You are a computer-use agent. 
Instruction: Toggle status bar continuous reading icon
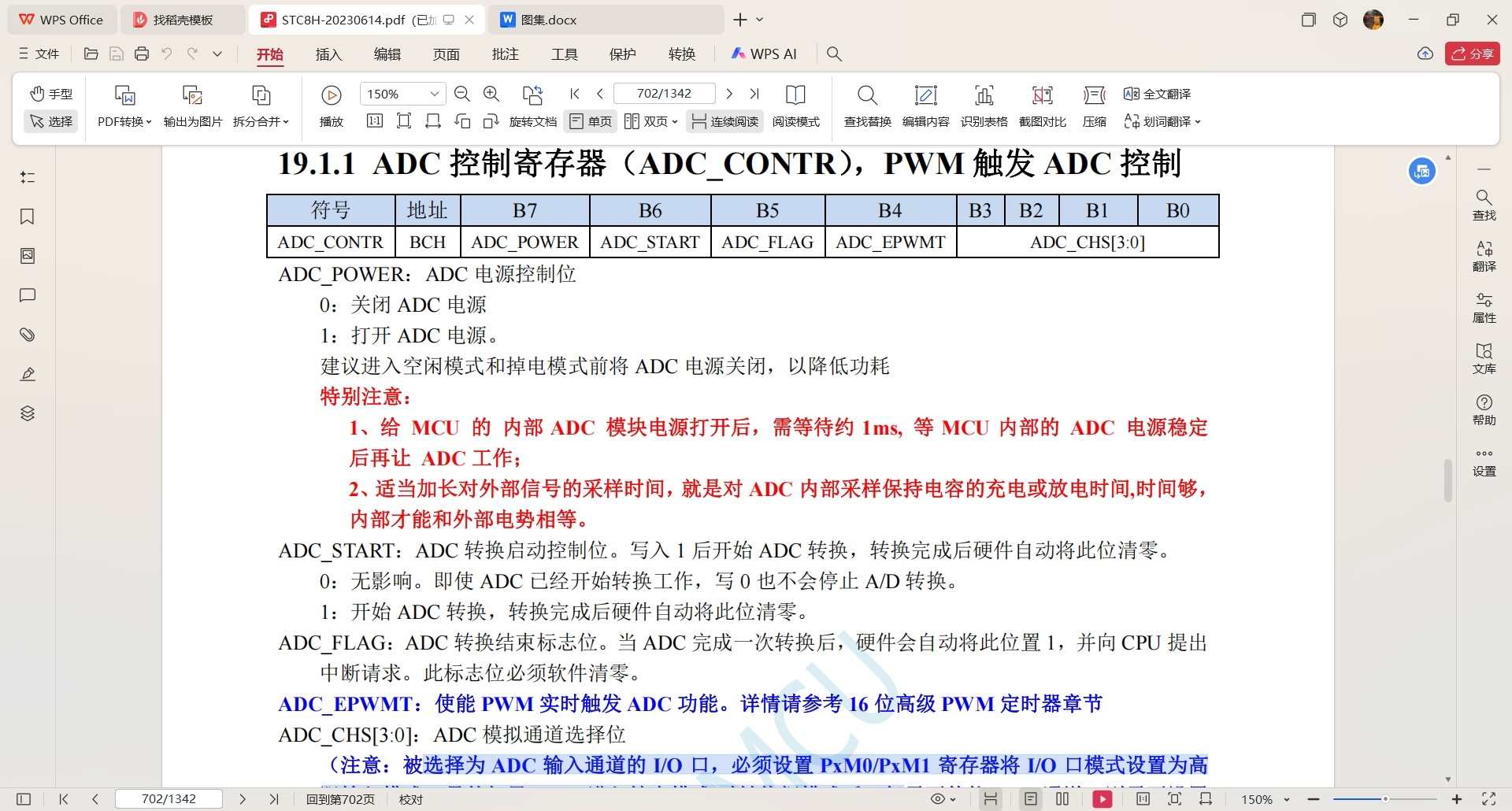tap(991, 799)
